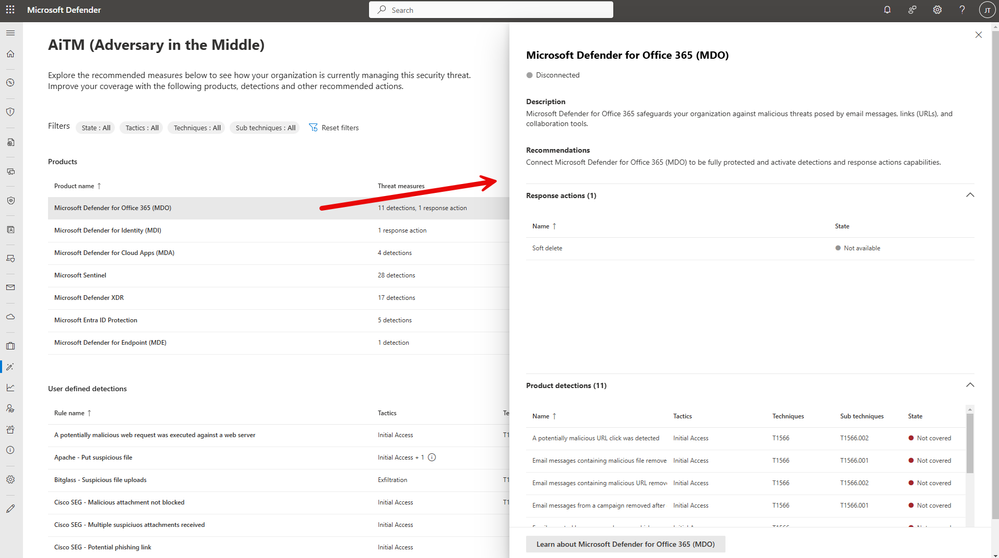The width and height of the screenshot is (999, 558).
Task: Open the info circle icon in the sidebar
Action: [x=10, y=450]
